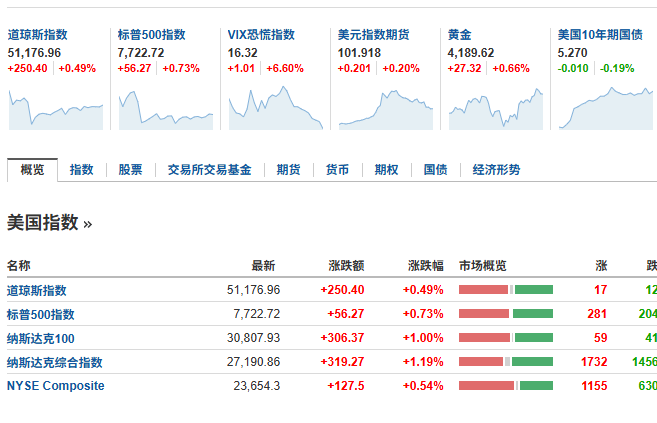The height and width of the screenshot is (423, 657).
Task: Sort the table by 最新 column header
Action: tap(263, 266)
